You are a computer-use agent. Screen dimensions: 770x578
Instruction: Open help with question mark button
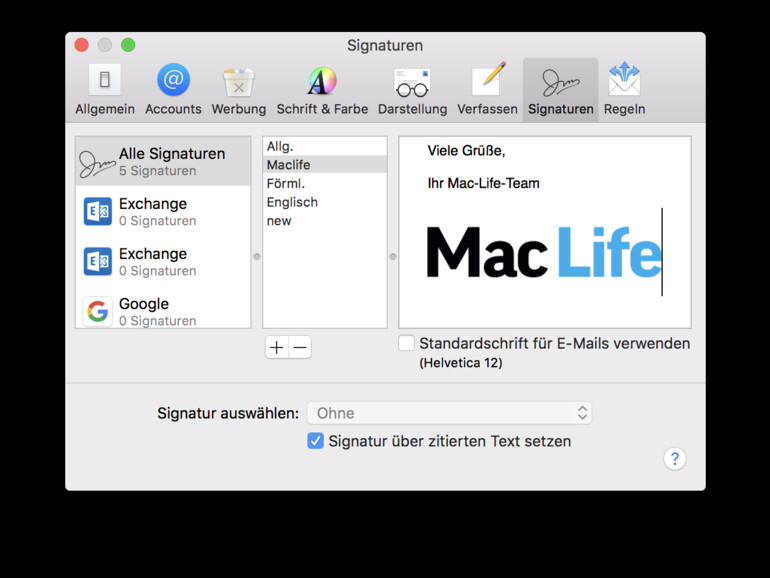pos(675,459)
